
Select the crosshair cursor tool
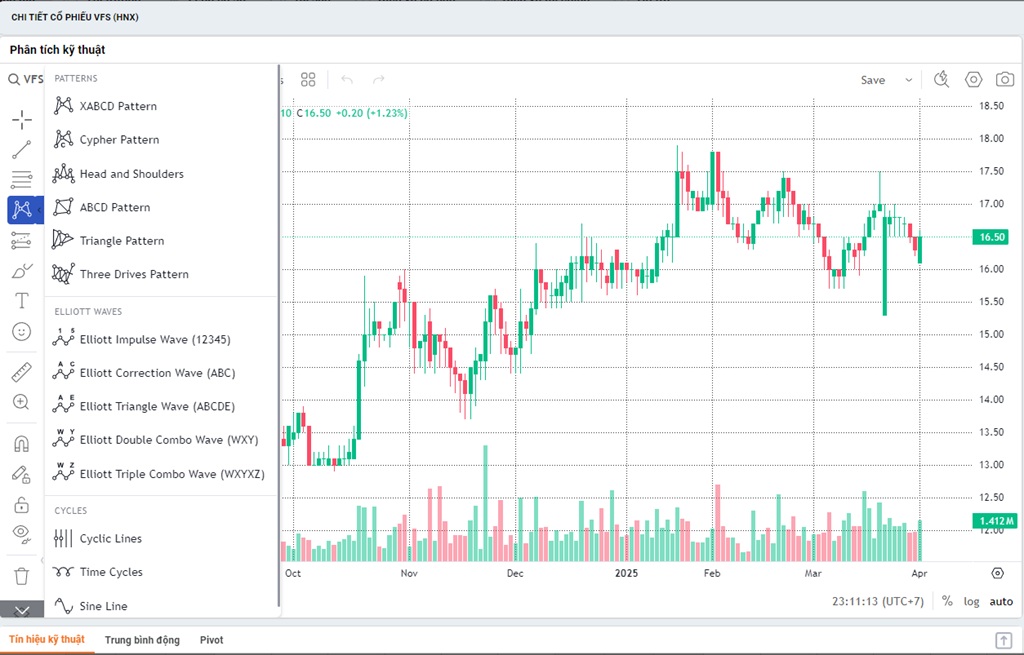coord(22,120)
